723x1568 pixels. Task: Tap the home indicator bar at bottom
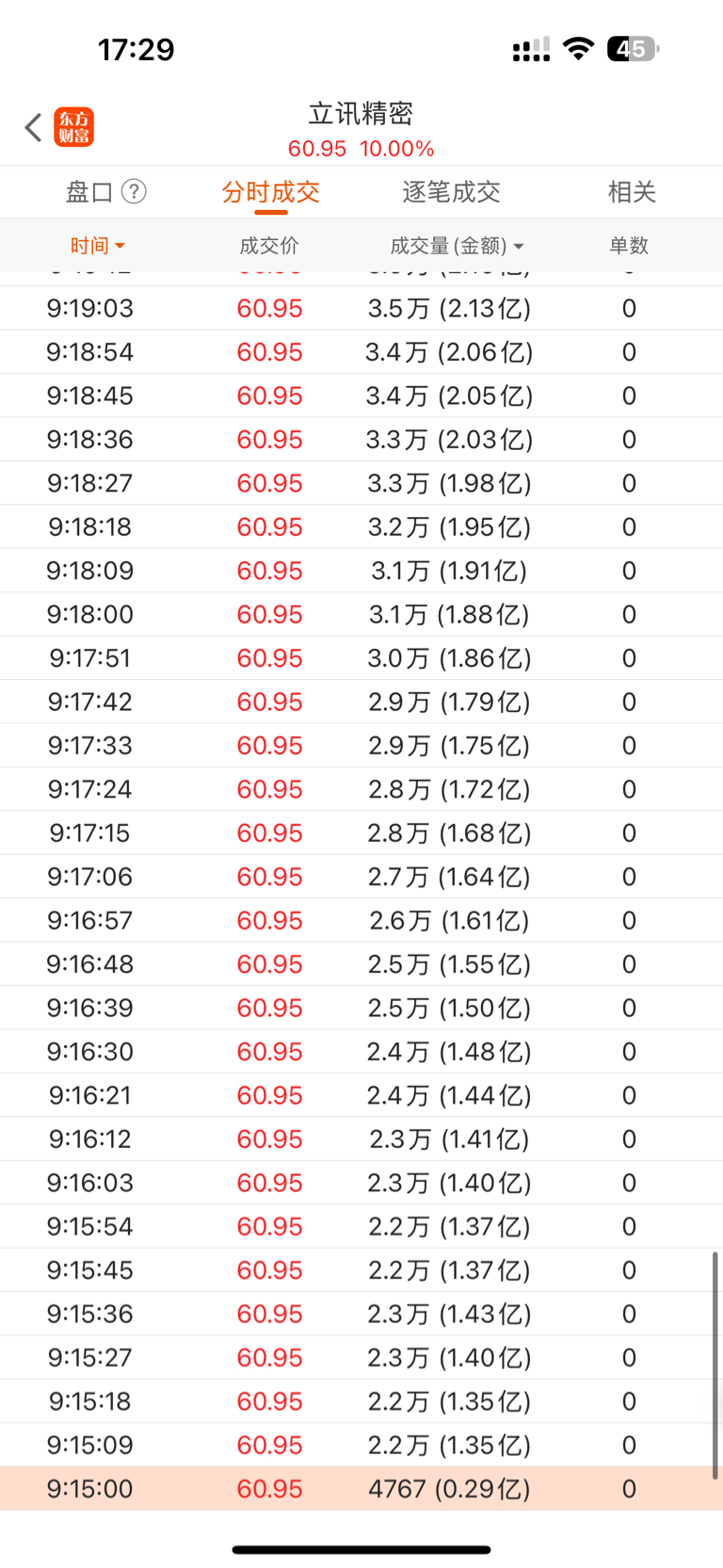(361, 1549)
